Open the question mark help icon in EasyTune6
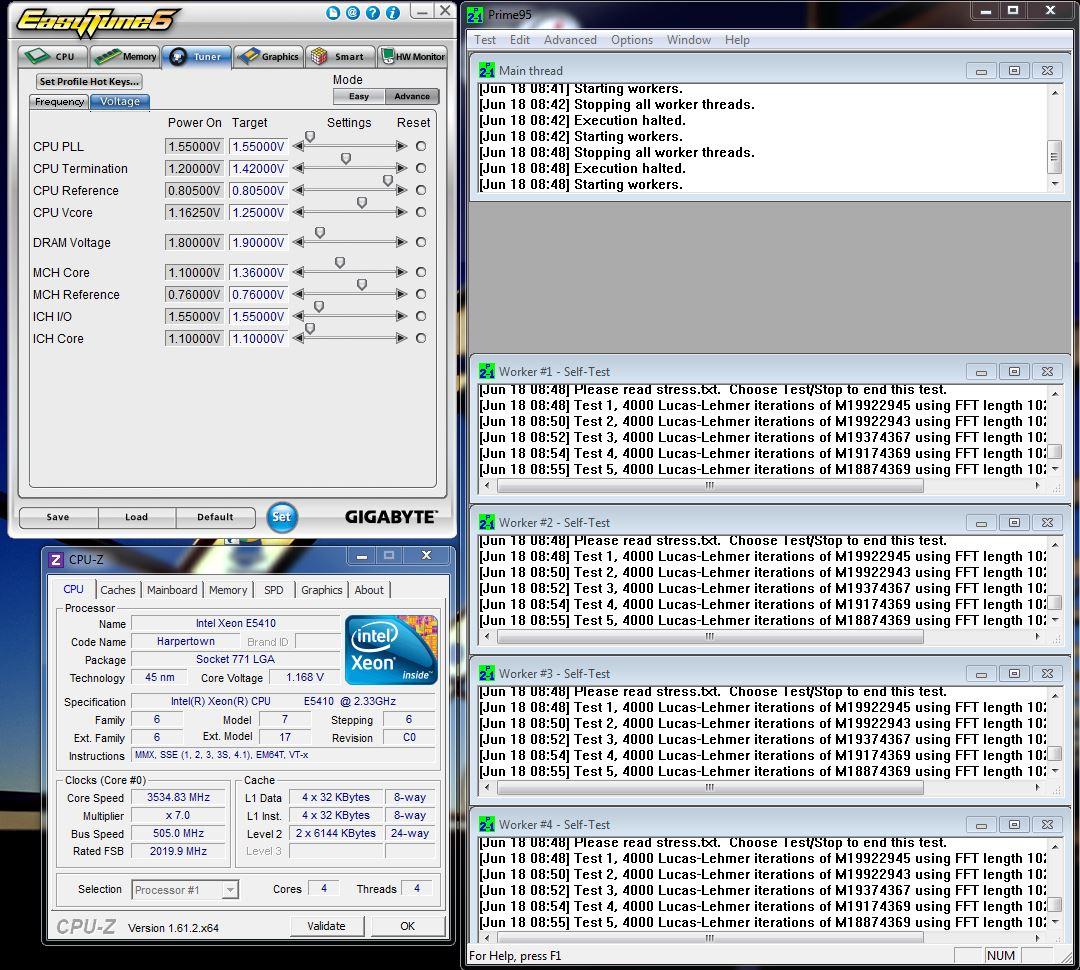The width and height of the screenshot is (1080, 970). tap(373, 12)
